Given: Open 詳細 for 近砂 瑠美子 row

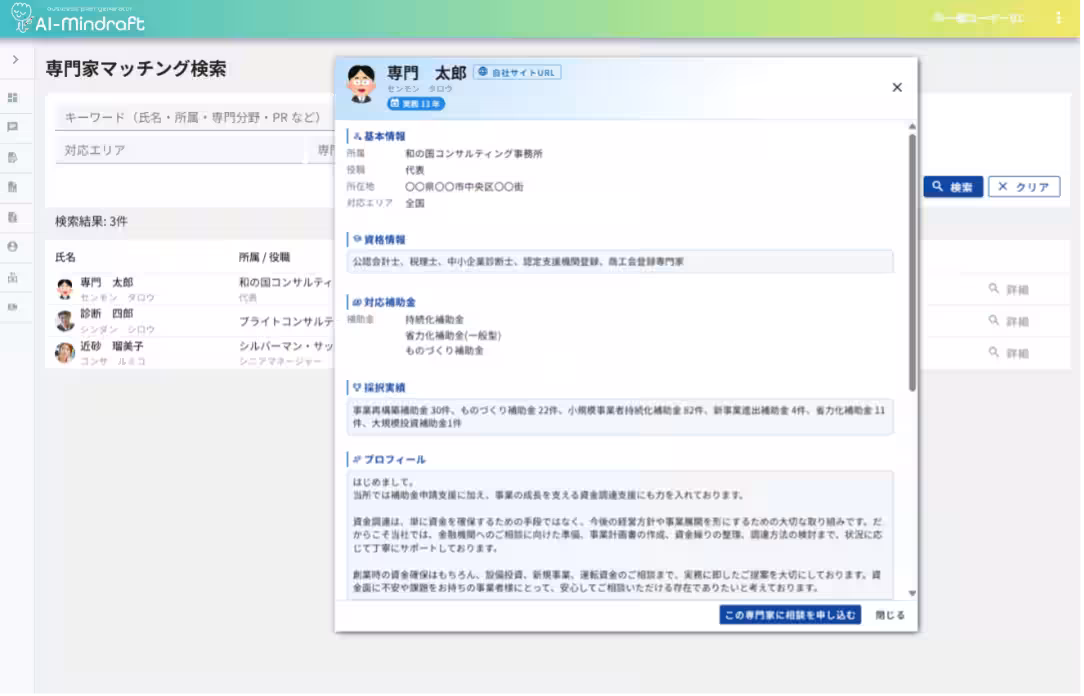Looking at the screenshot, I should coord(1011,354).
